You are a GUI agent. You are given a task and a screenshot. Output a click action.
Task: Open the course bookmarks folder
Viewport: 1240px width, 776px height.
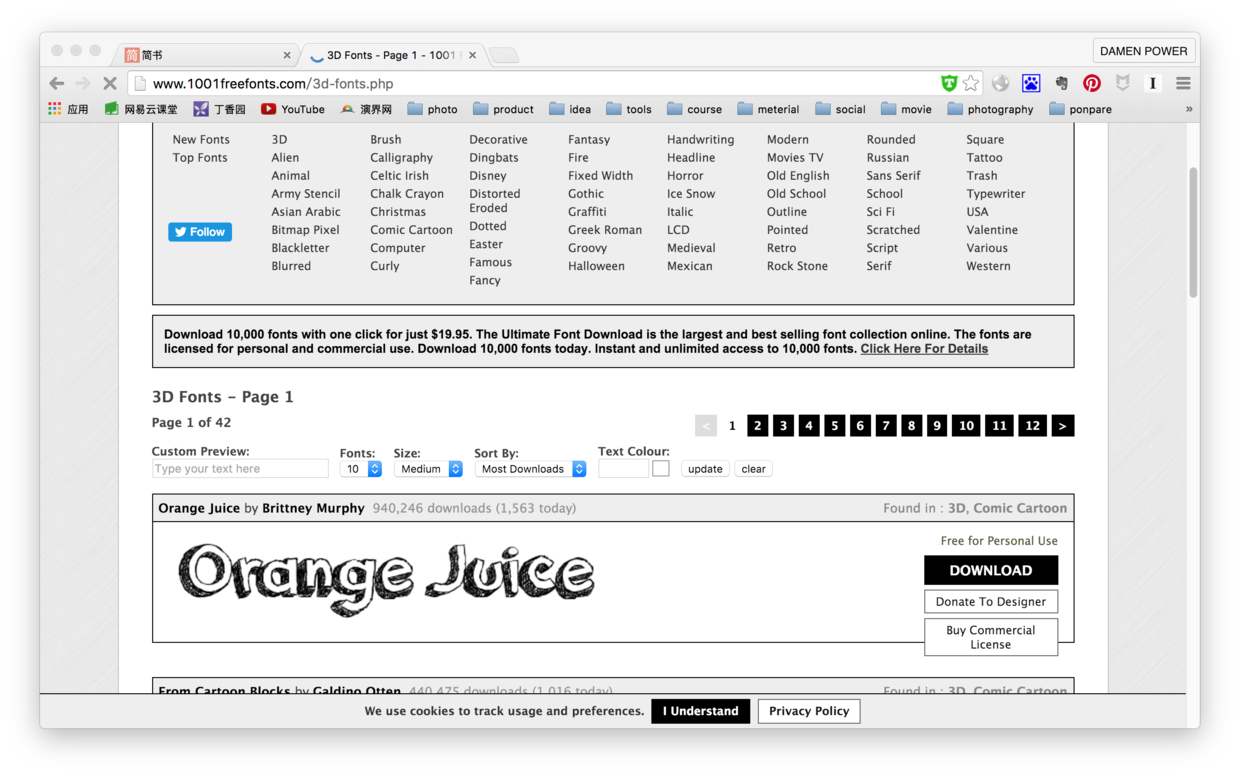tap(694, 109)
